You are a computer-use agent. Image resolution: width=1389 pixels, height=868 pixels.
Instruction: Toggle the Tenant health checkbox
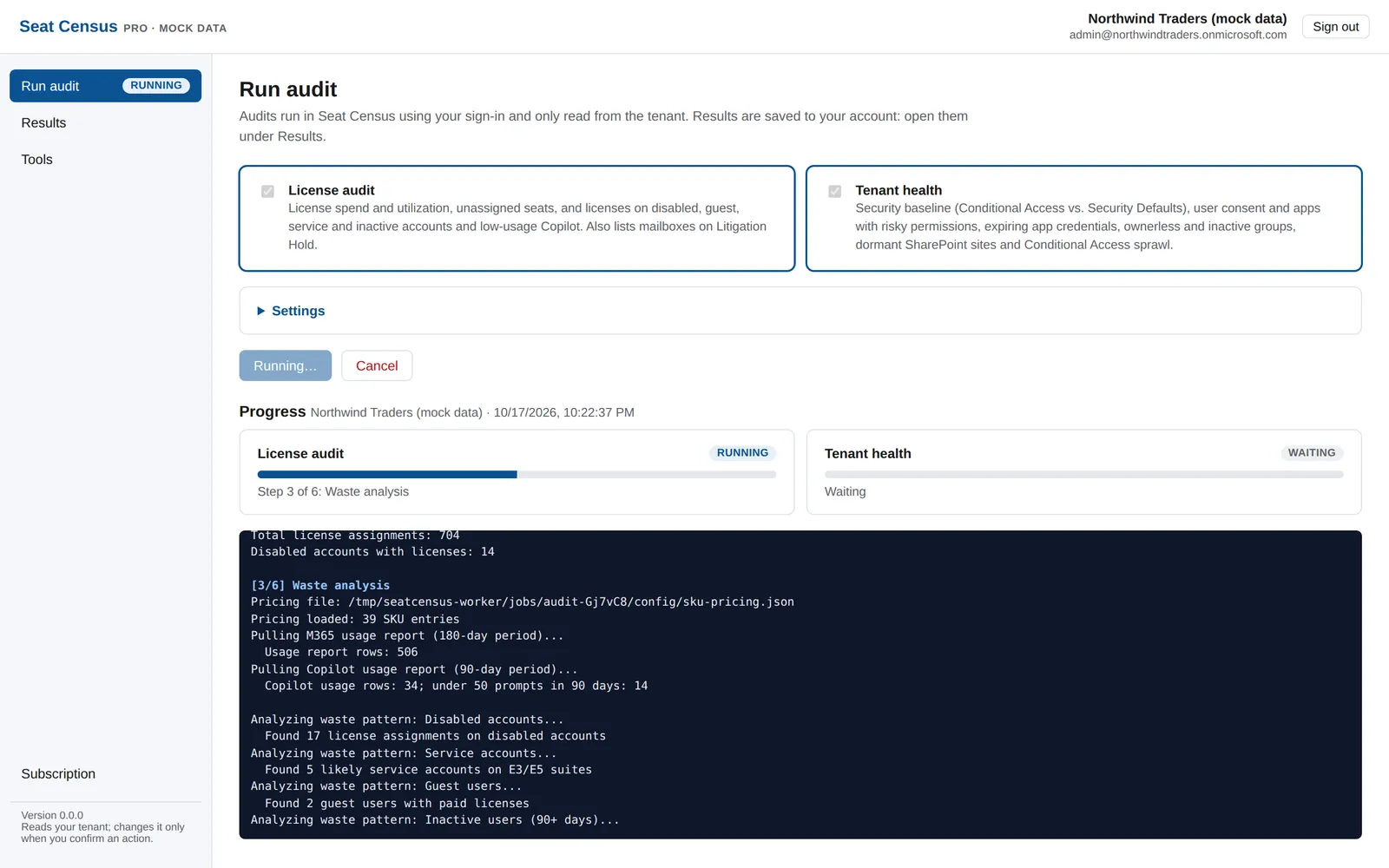click(834, 191)
